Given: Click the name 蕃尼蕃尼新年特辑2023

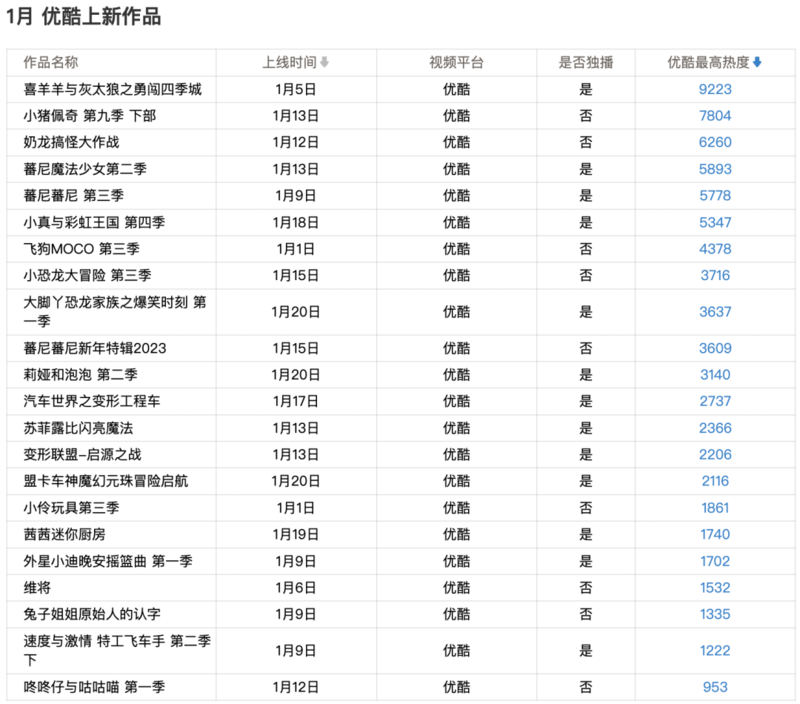Looking at the screenshot, I should 95,348.
